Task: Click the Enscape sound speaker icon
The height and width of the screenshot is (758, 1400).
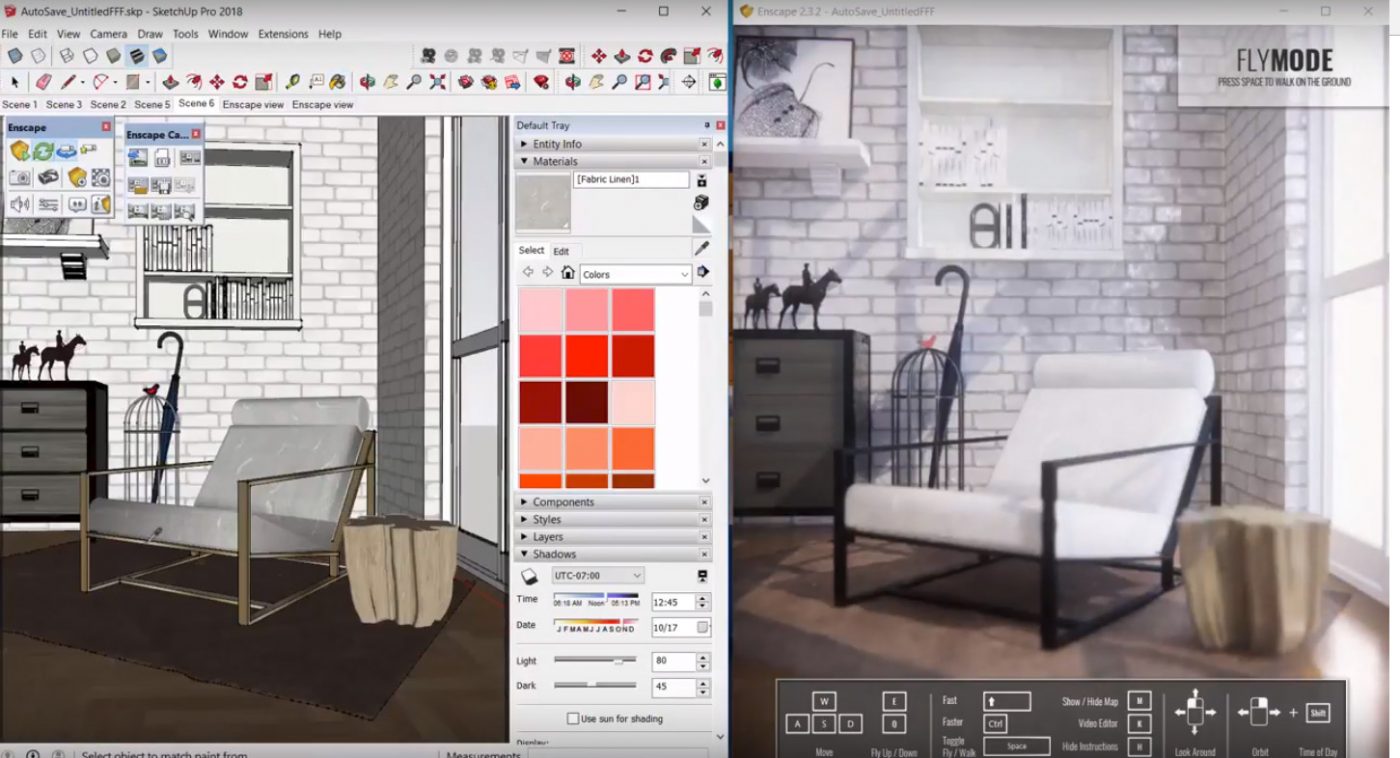Action: point(20,205)
